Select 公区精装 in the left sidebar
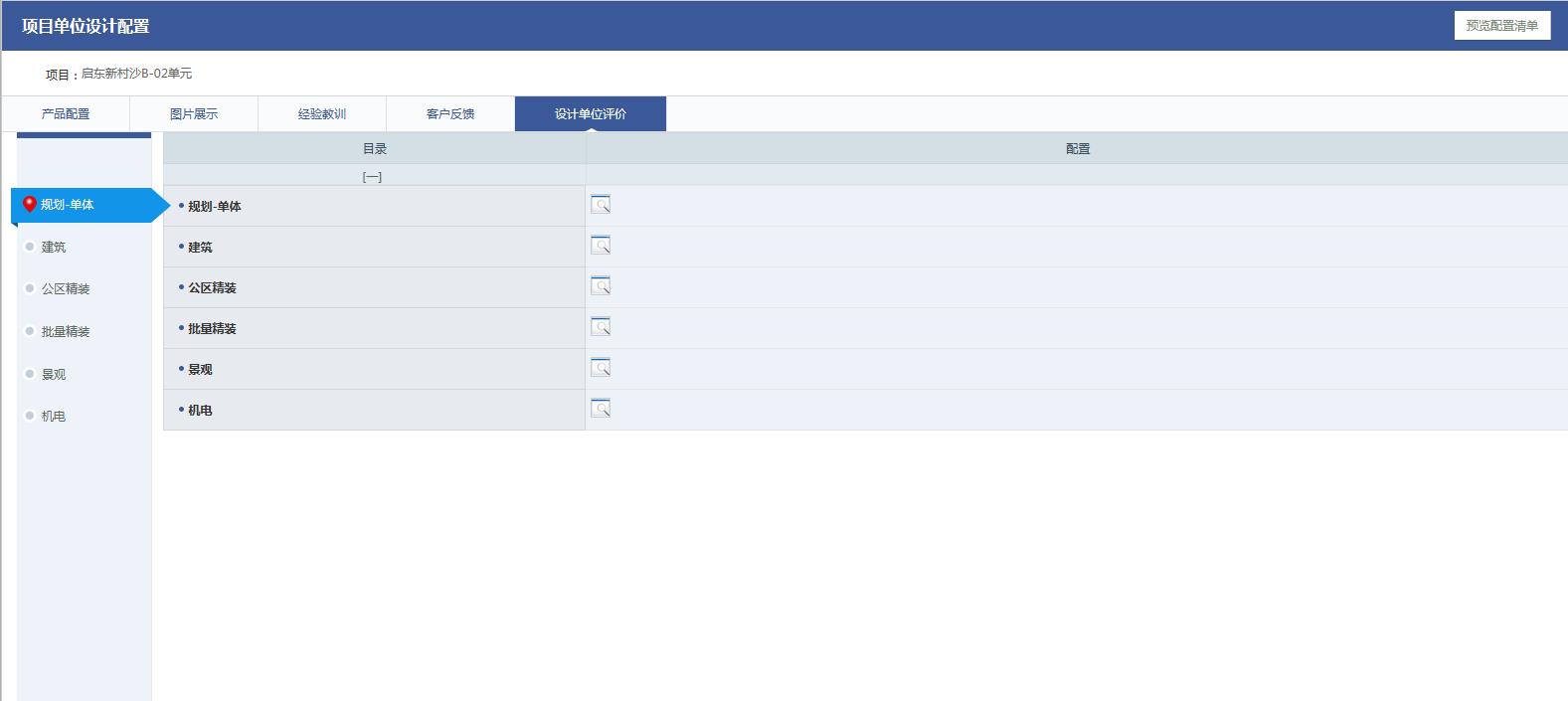Viewport: 1568px width, 701px height. pos(66,289)
